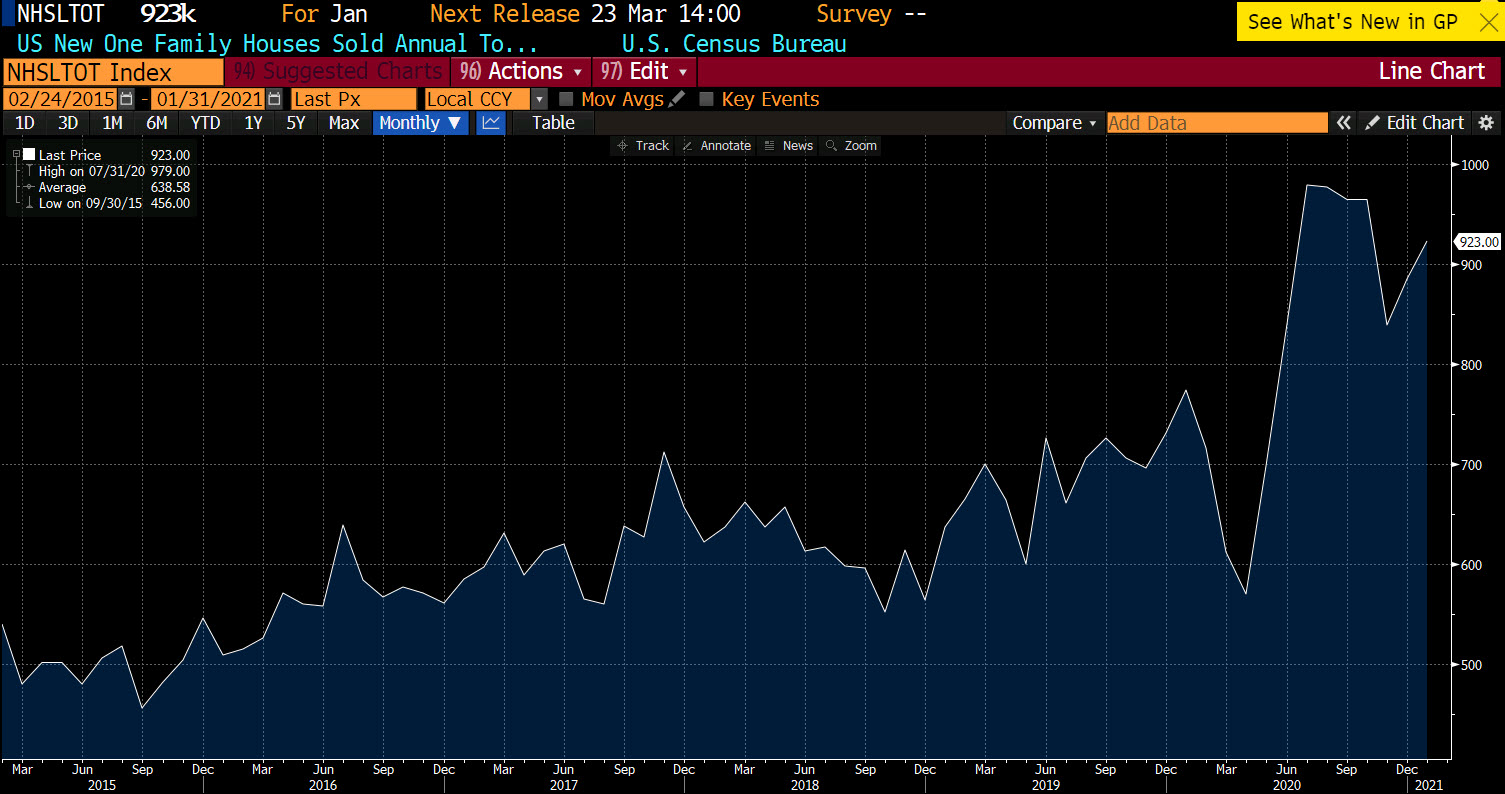Screen dimensions: 1505x794
Task: Click the Last Price white color swatch
Action: click(x=29, y=155)
